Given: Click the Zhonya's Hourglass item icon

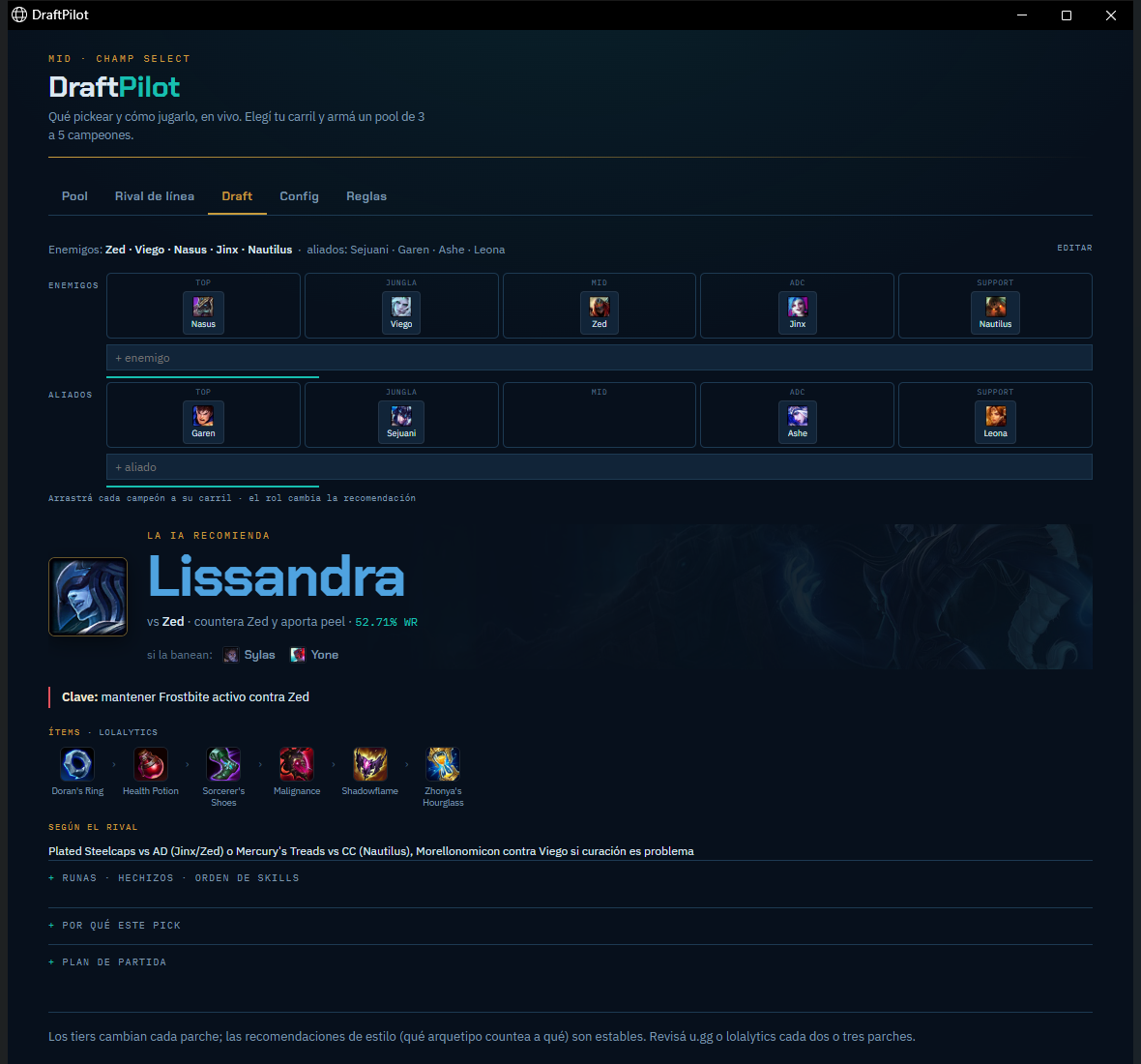Looking at the screenshot, I should (x=443, y=764).
